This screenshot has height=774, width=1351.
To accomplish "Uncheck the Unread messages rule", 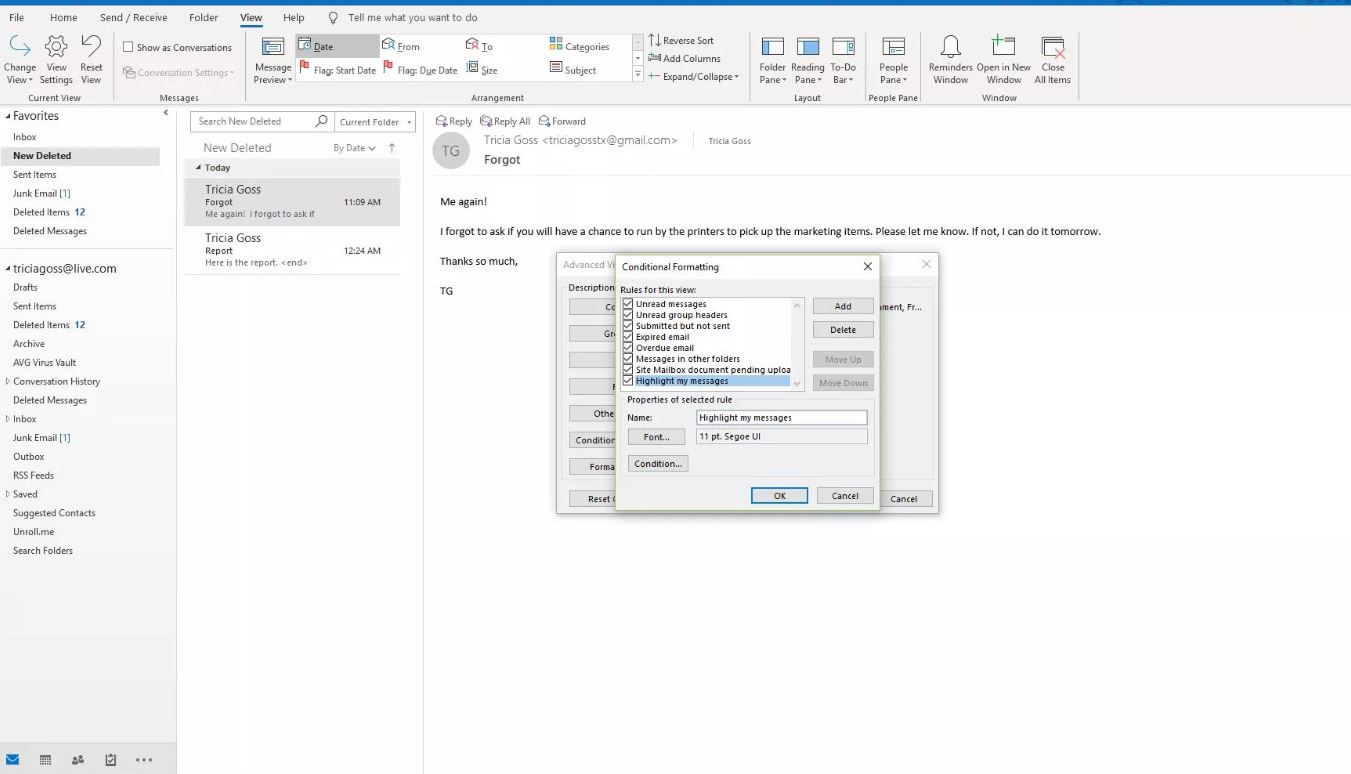I will 628,304.
